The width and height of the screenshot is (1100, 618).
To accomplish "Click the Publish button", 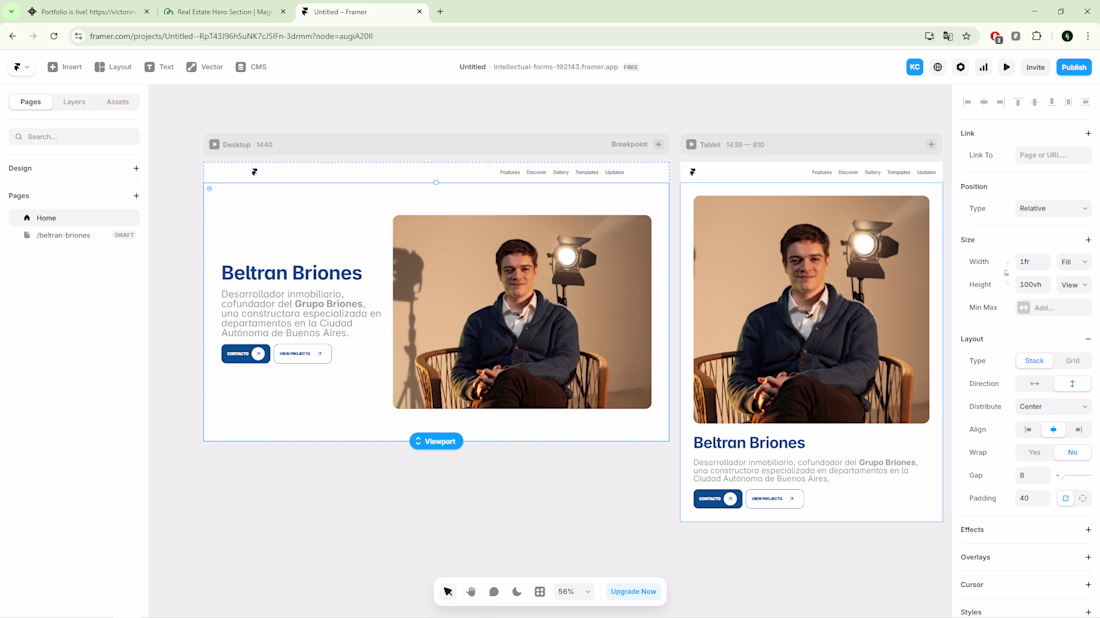I will [1073, 67].
